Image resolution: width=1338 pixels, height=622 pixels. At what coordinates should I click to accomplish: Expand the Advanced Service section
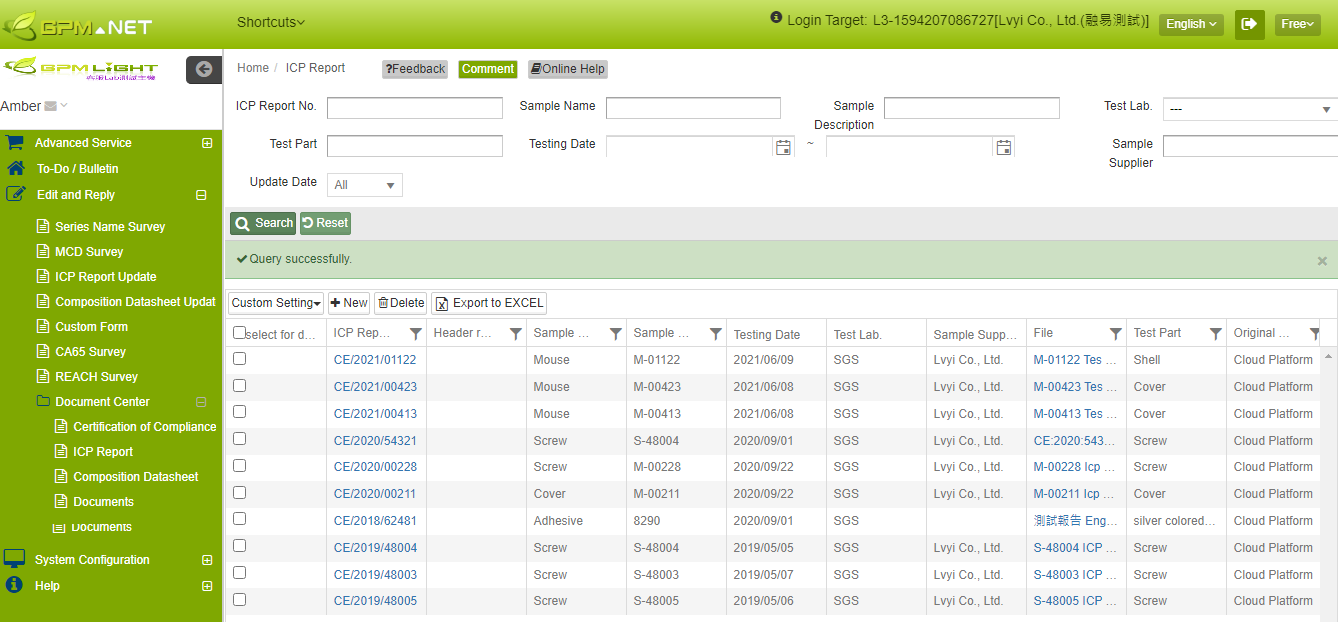[207, 143]
